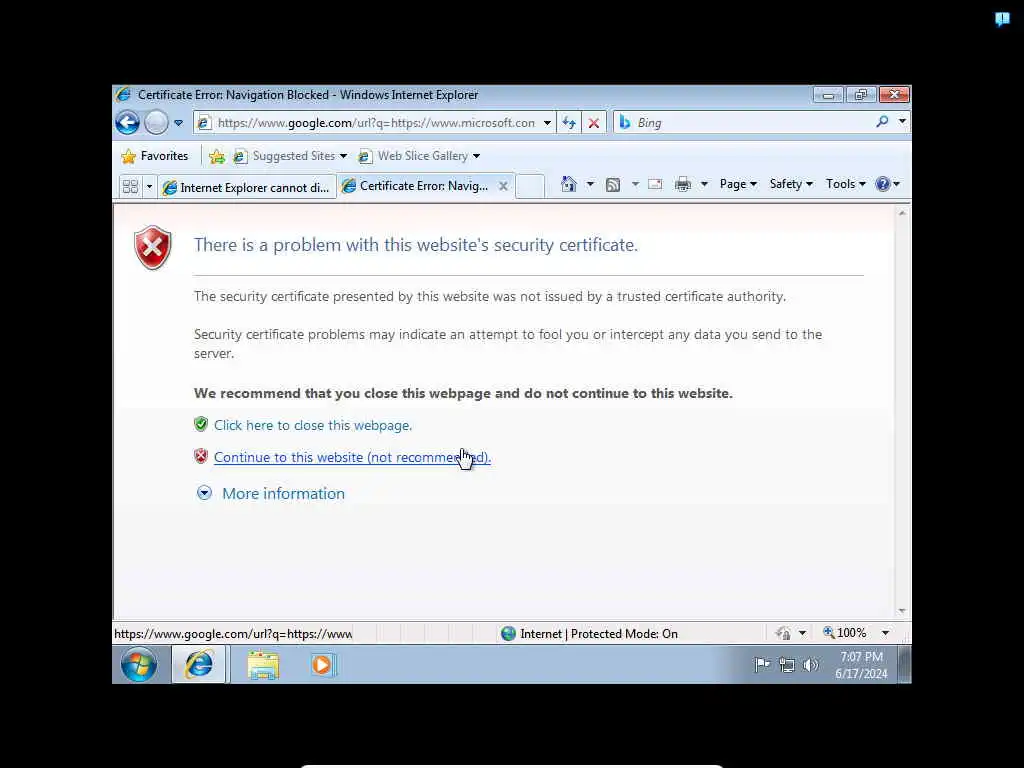Launch Windows Media Player taskbar icon
Image resolution: width=1024 pixels, height=768 pixels.
[323, 665]
